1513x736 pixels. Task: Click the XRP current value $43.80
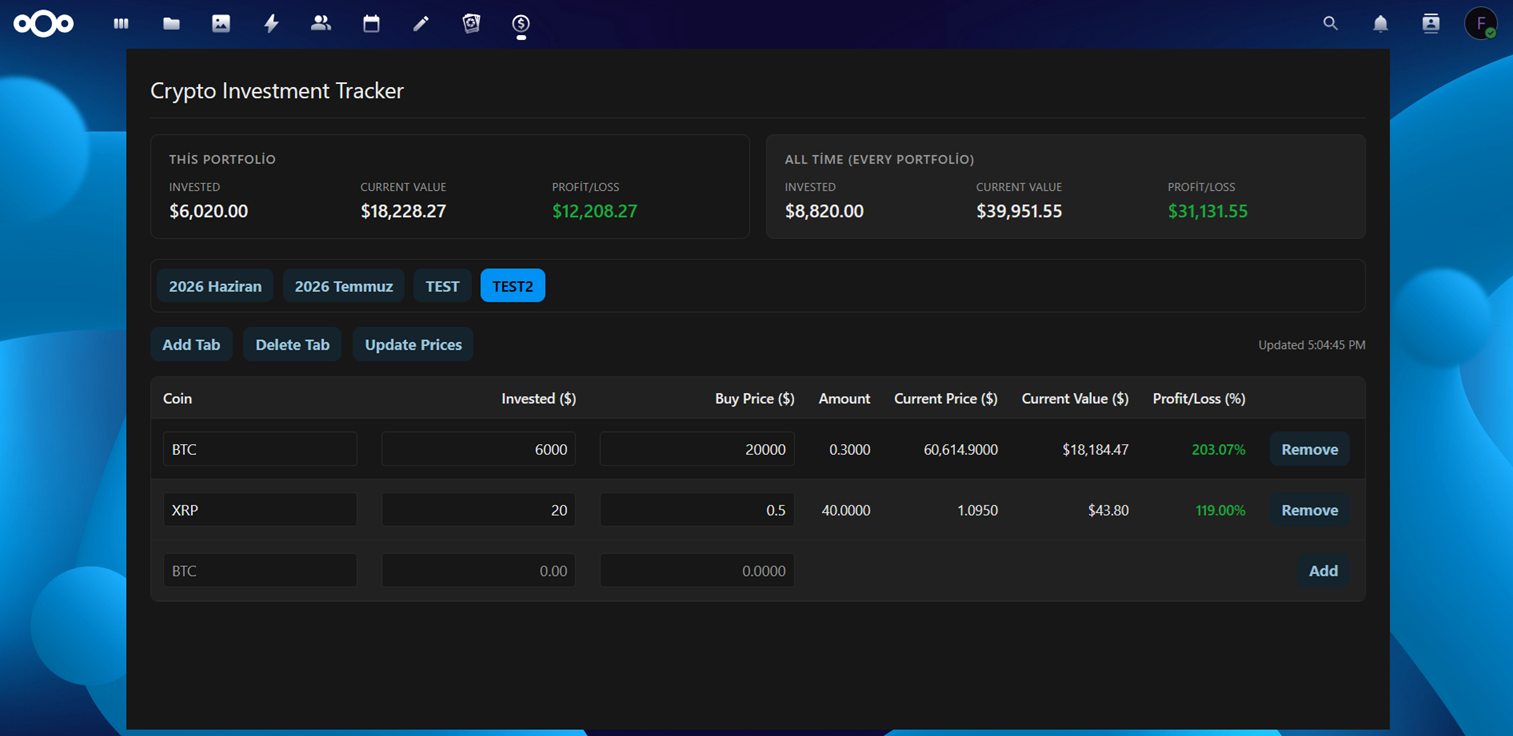point(1108,511)
